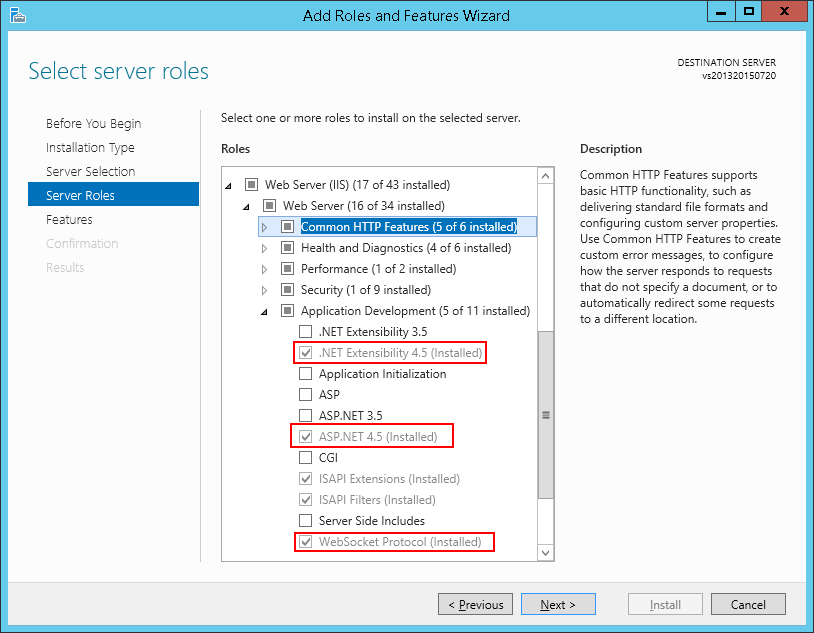Click scroll up arrow in Roles list
This screenshot has height=633, width=814.
pyautogui.click(x=545, y=176)
